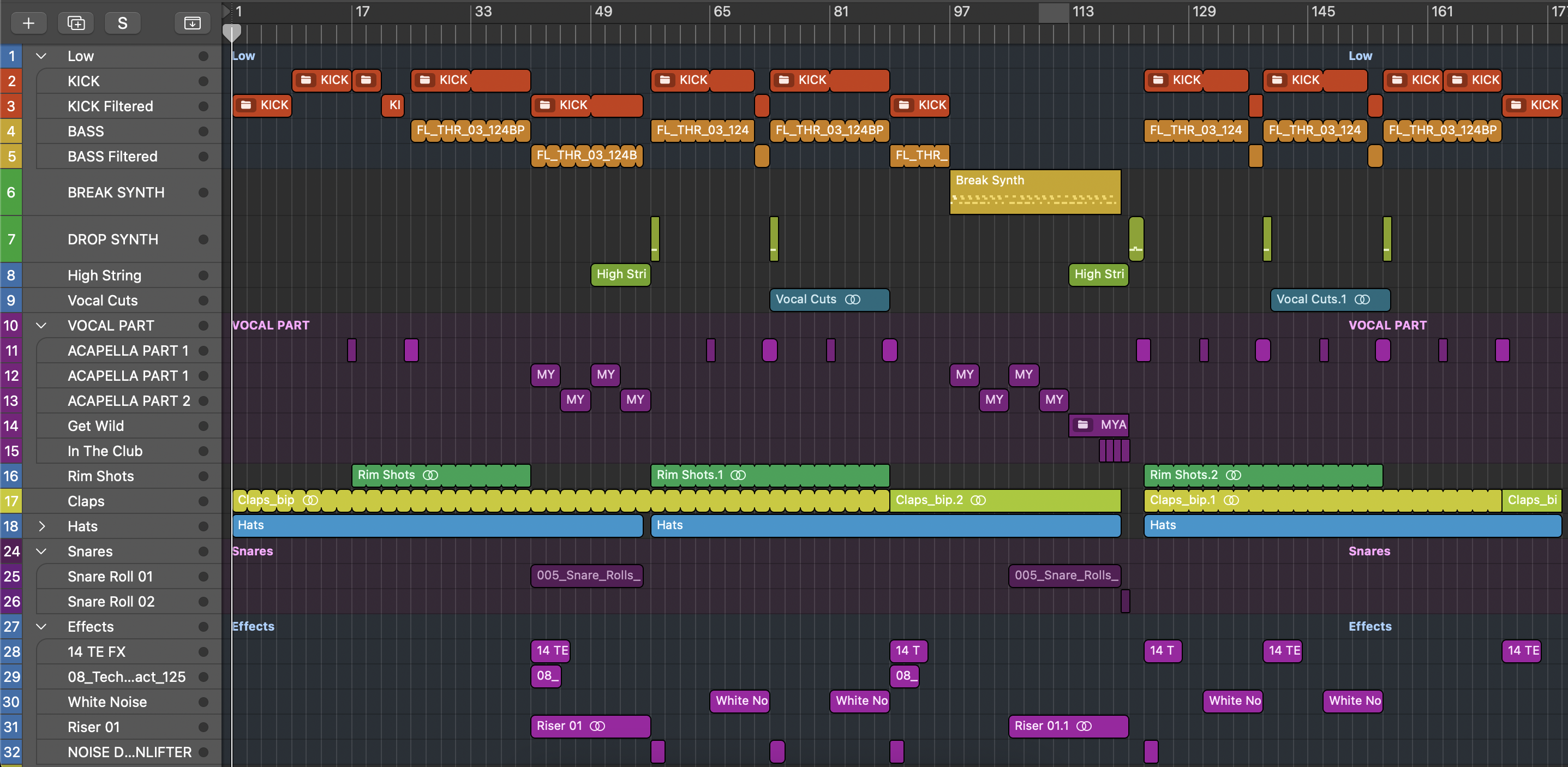The width and height of the screenshot is (1568, 767).
Task: Collapse the Low track stack
Action: (x=41, y=56)
